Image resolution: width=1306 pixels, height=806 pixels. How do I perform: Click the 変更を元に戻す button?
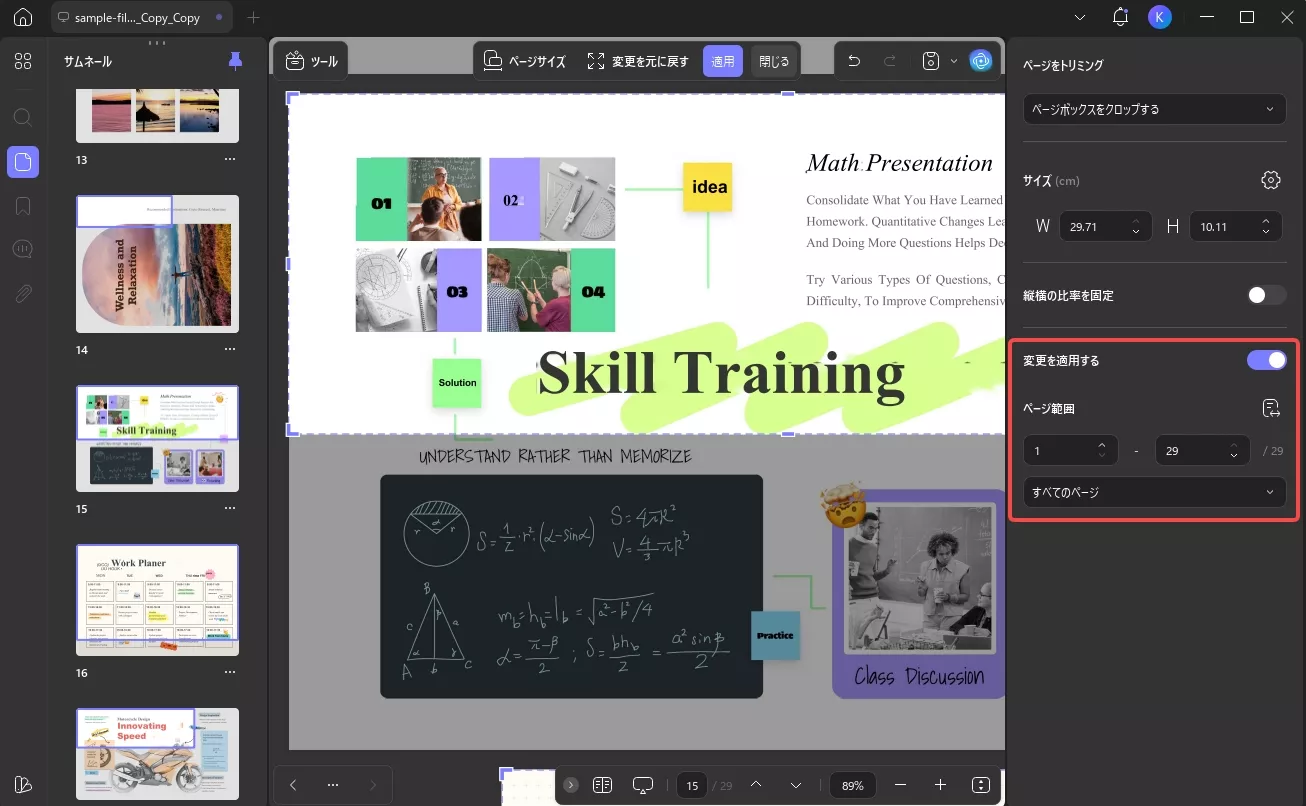tap(638, 61)
